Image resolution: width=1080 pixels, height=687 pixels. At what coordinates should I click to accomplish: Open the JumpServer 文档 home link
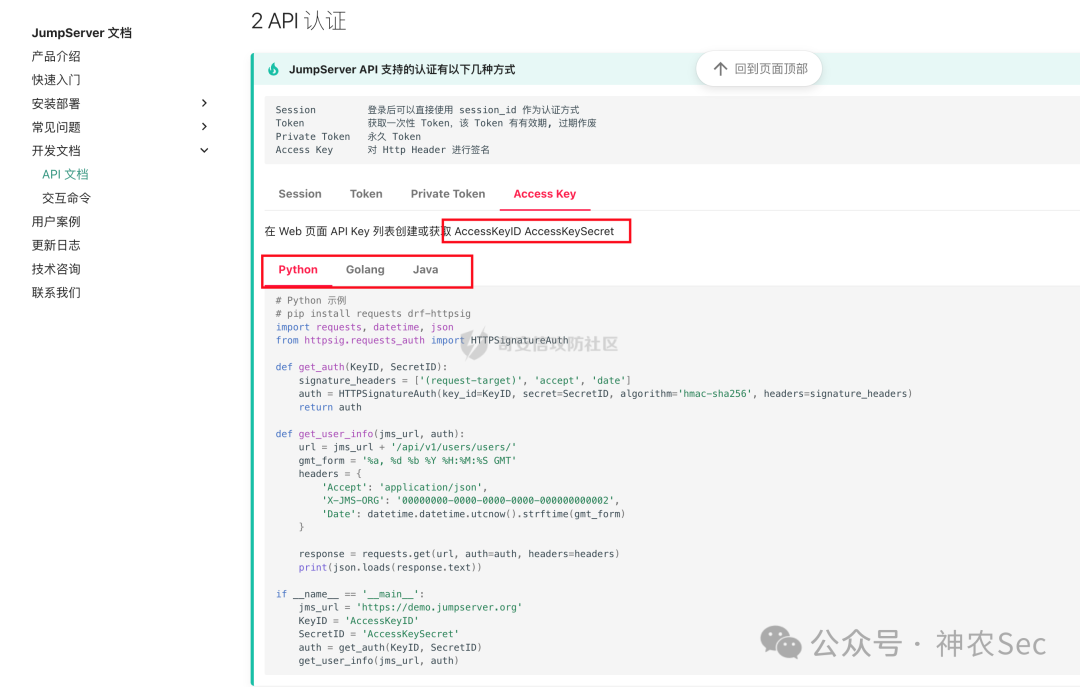coord(81,32)
